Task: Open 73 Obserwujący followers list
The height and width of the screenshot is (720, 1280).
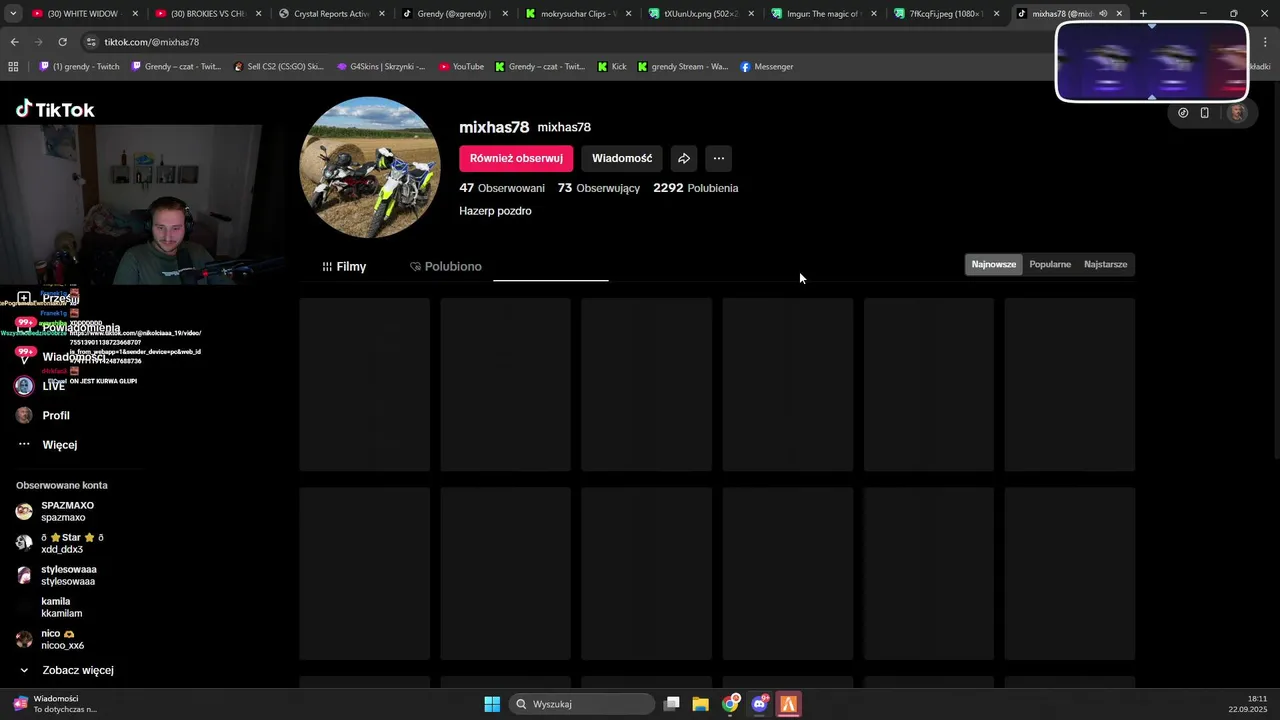Action: tap(599, 188)
